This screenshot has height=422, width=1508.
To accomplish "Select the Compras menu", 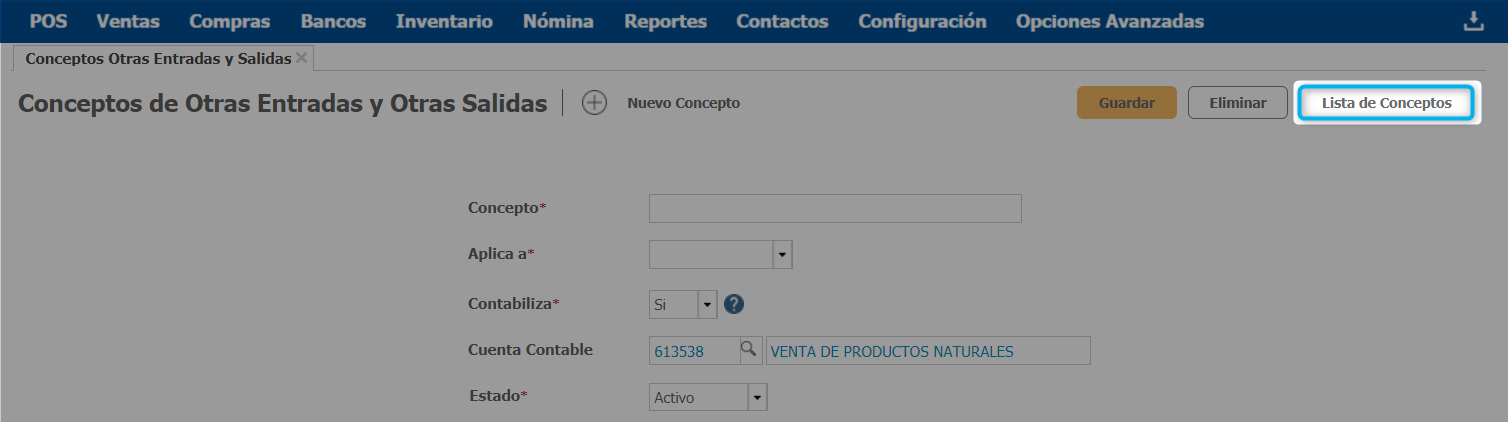I will pyautogui.click(x=230, y=21).
